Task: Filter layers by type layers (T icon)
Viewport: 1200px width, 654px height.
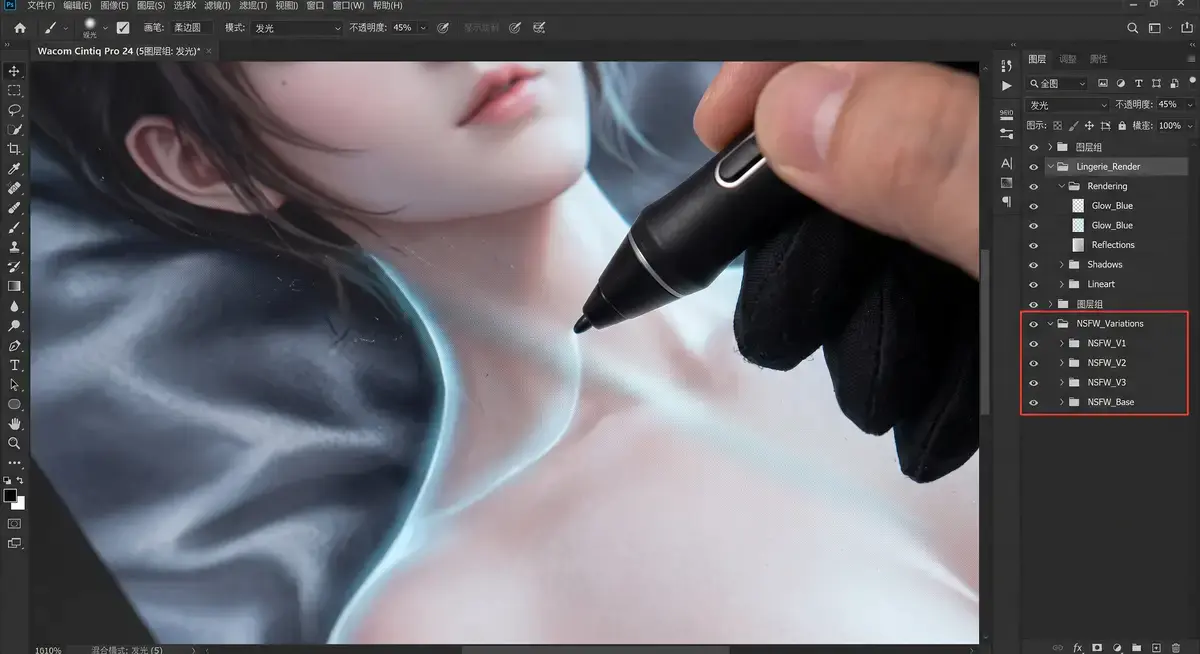Action: pyautogui.click(x=1139, y=84)
